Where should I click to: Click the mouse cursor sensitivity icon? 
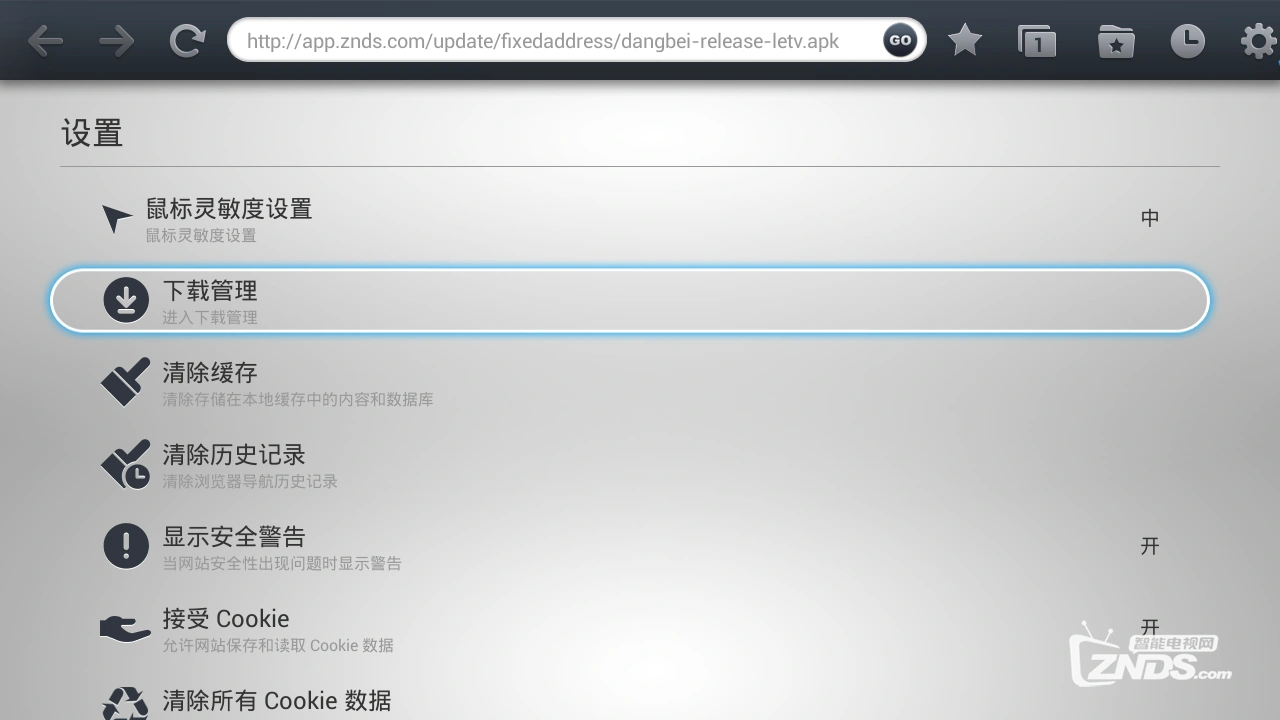(x=116, y=219)
